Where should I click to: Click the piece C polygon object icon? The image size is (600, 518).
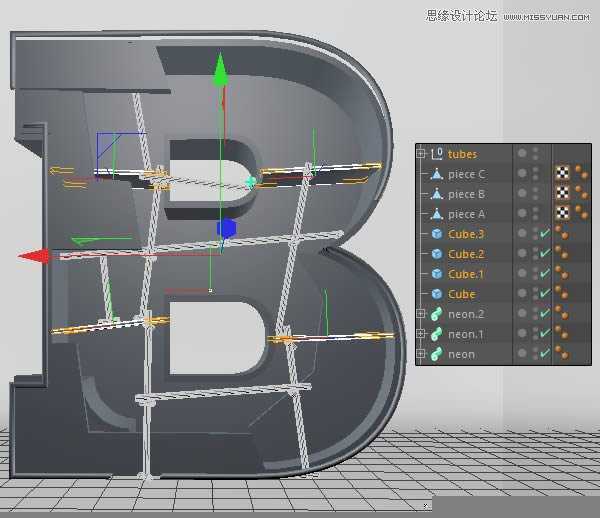437,174
